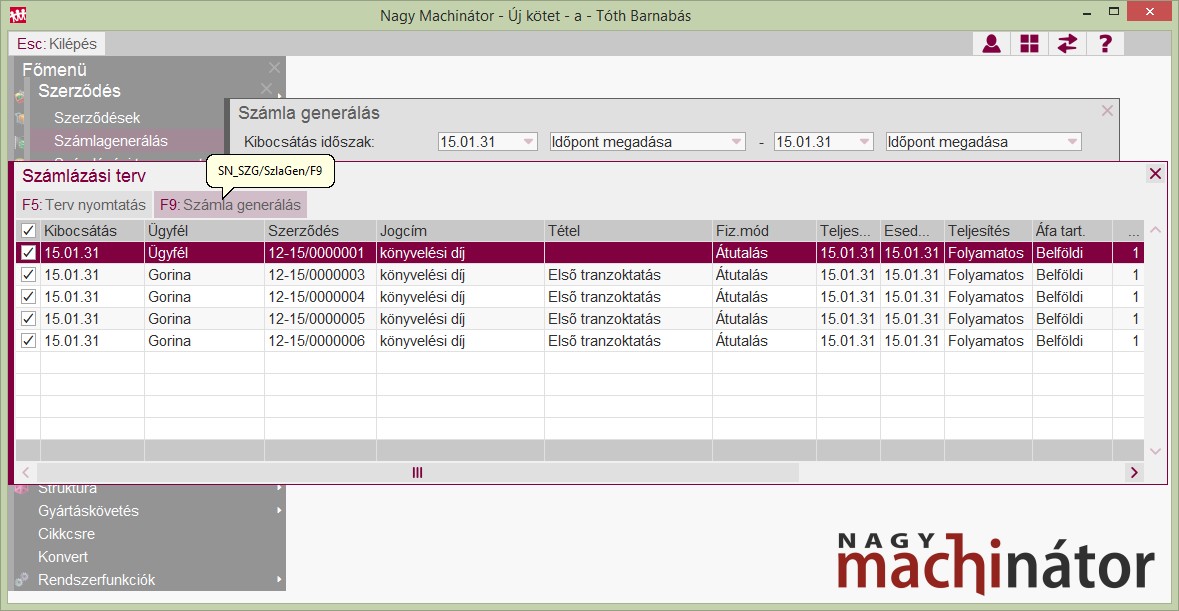
Task: Open Szerződések in the main menu
Action: (x=97, y=117)
